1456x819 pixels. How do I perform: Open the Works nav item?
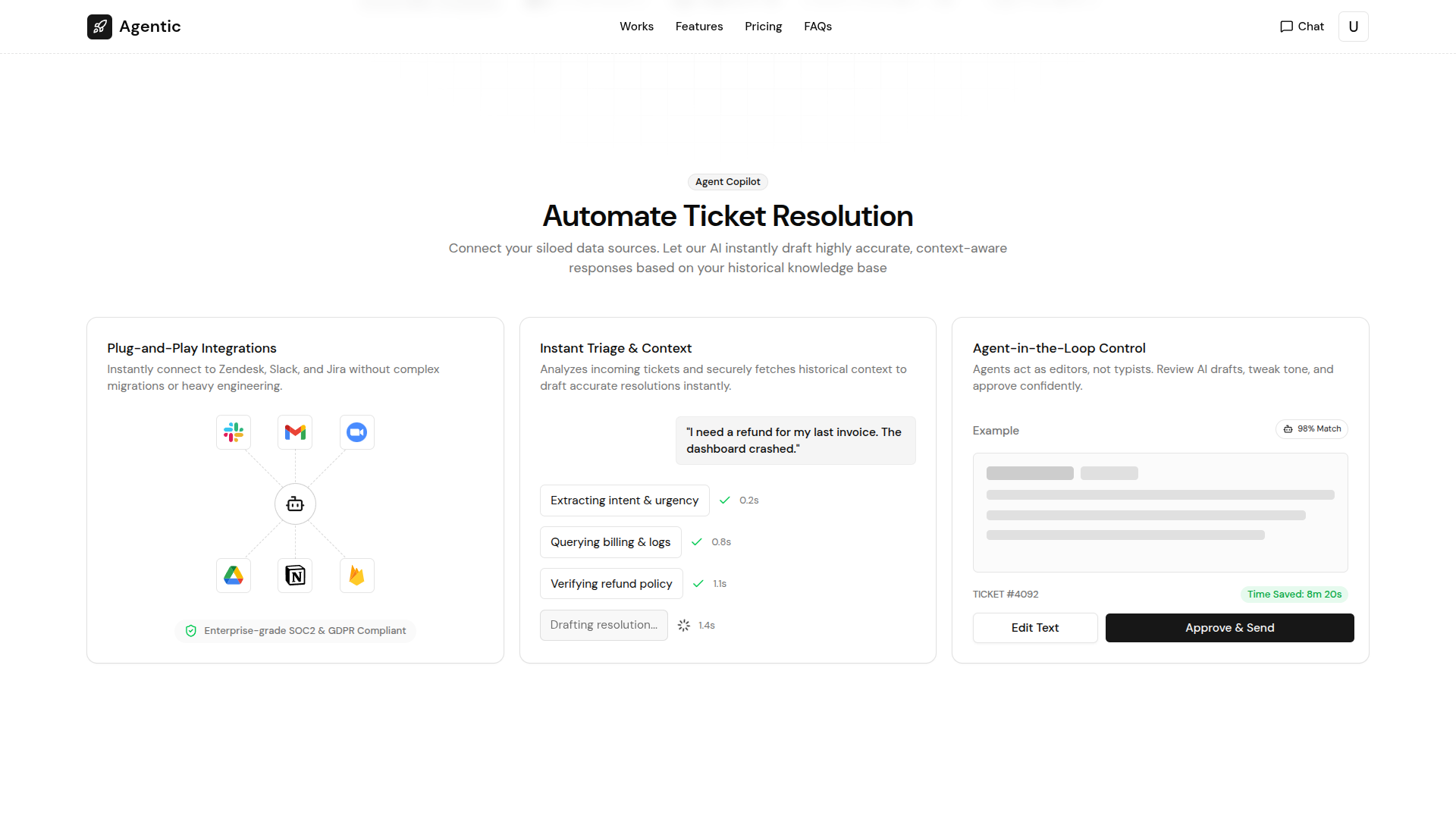coord(636,27)
